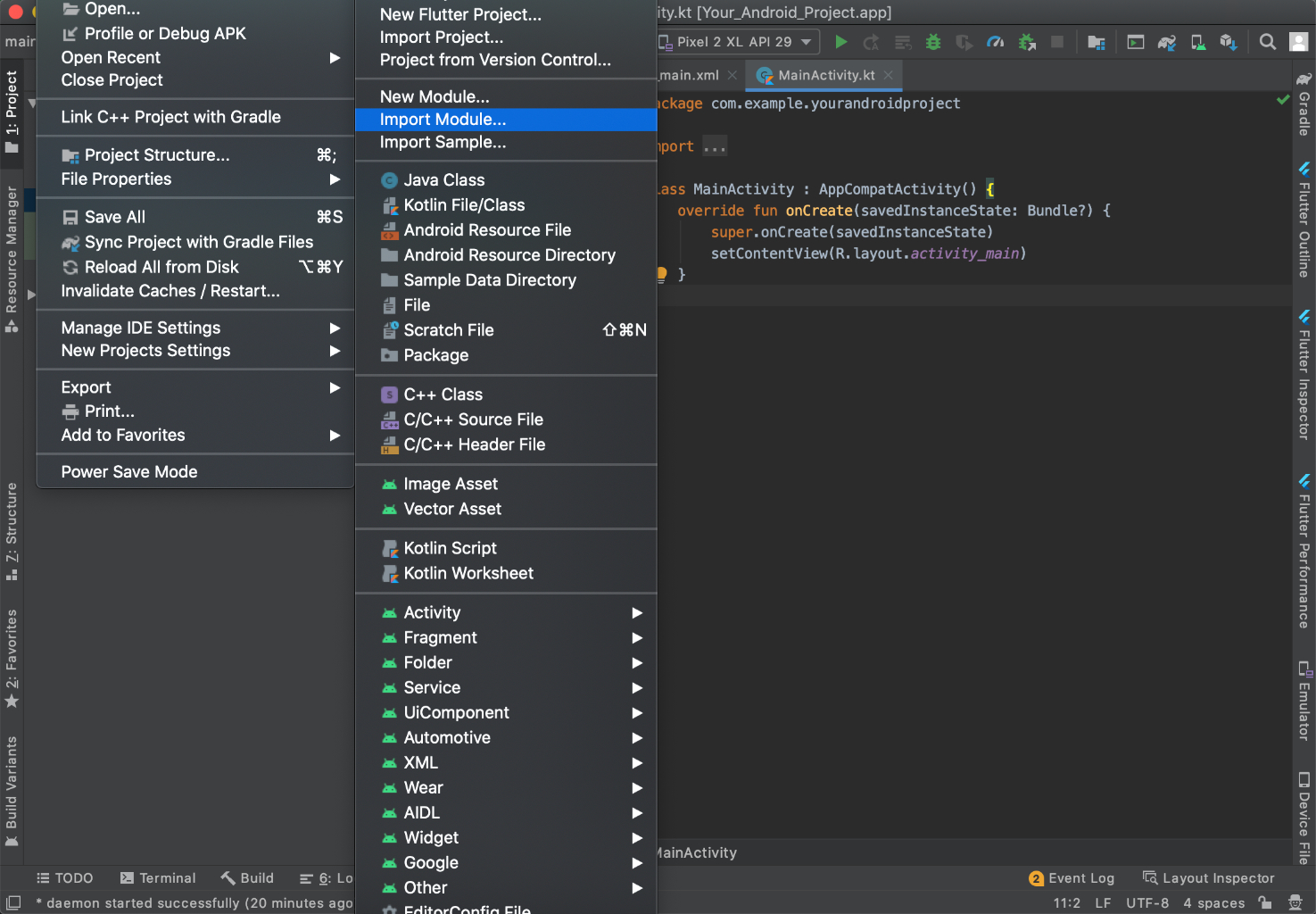Choose Import Module... menu item
This screenshot has width=1316, height=914.
point(506,120)
